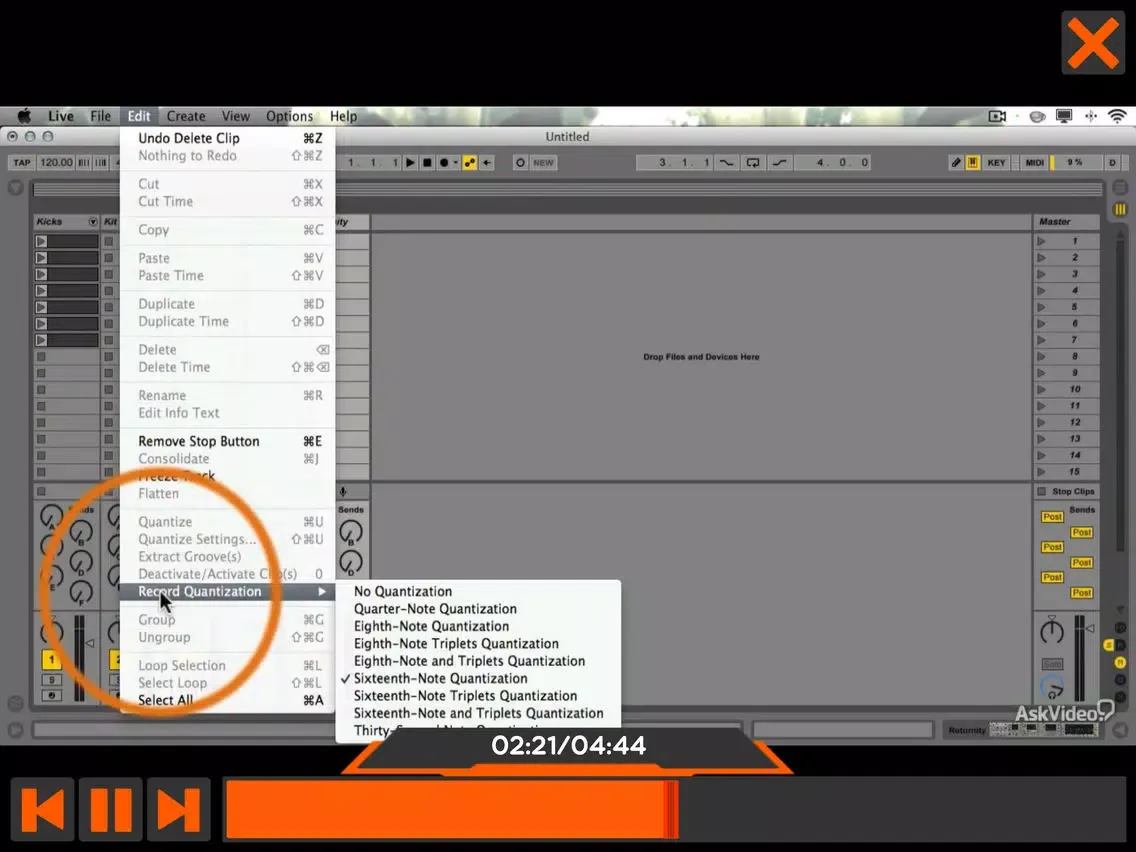Open the Help menu
This screenshot has height=852, width=1136.
click(x=343, y=116)
